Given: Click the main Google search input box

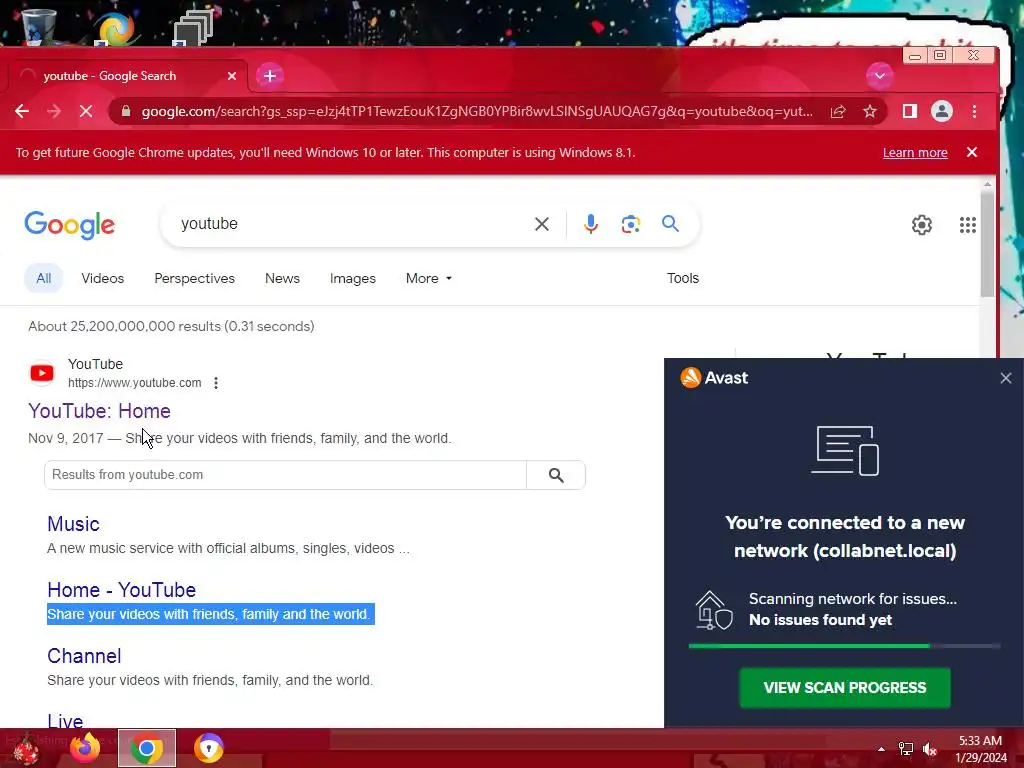Looking at the screenshot, I should coord(353,224).
